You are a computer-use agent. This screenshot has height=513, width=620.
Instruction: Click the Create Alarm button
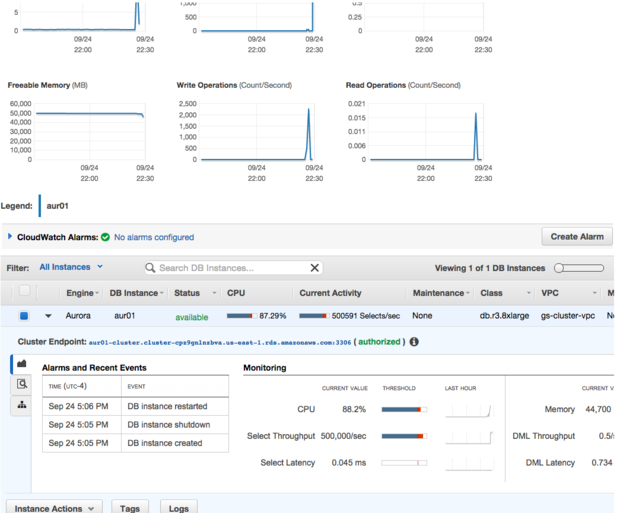point(577,237)
